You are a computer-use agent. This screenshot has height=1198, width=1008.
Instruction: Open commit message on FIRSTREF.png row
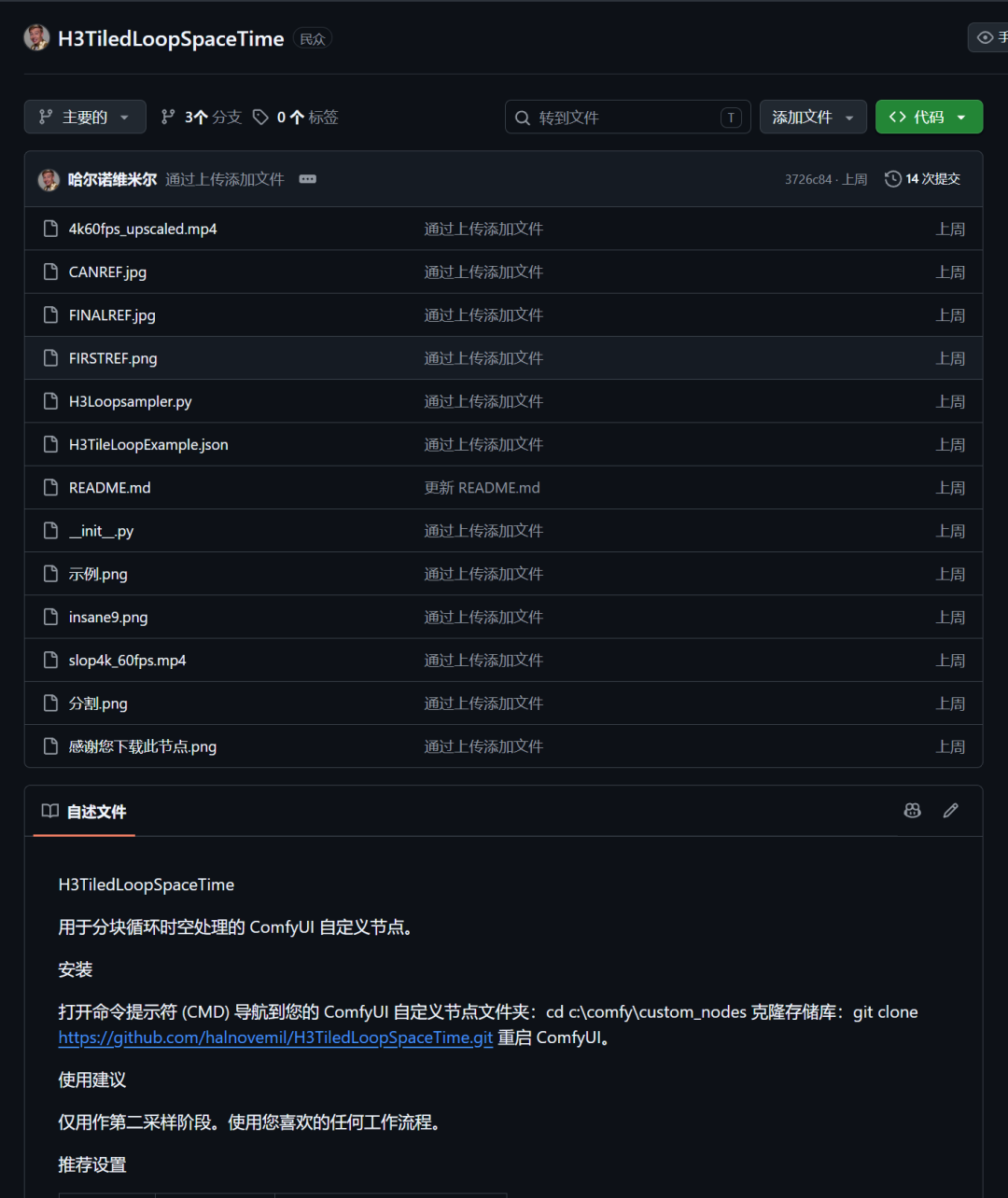click(483, 358)
